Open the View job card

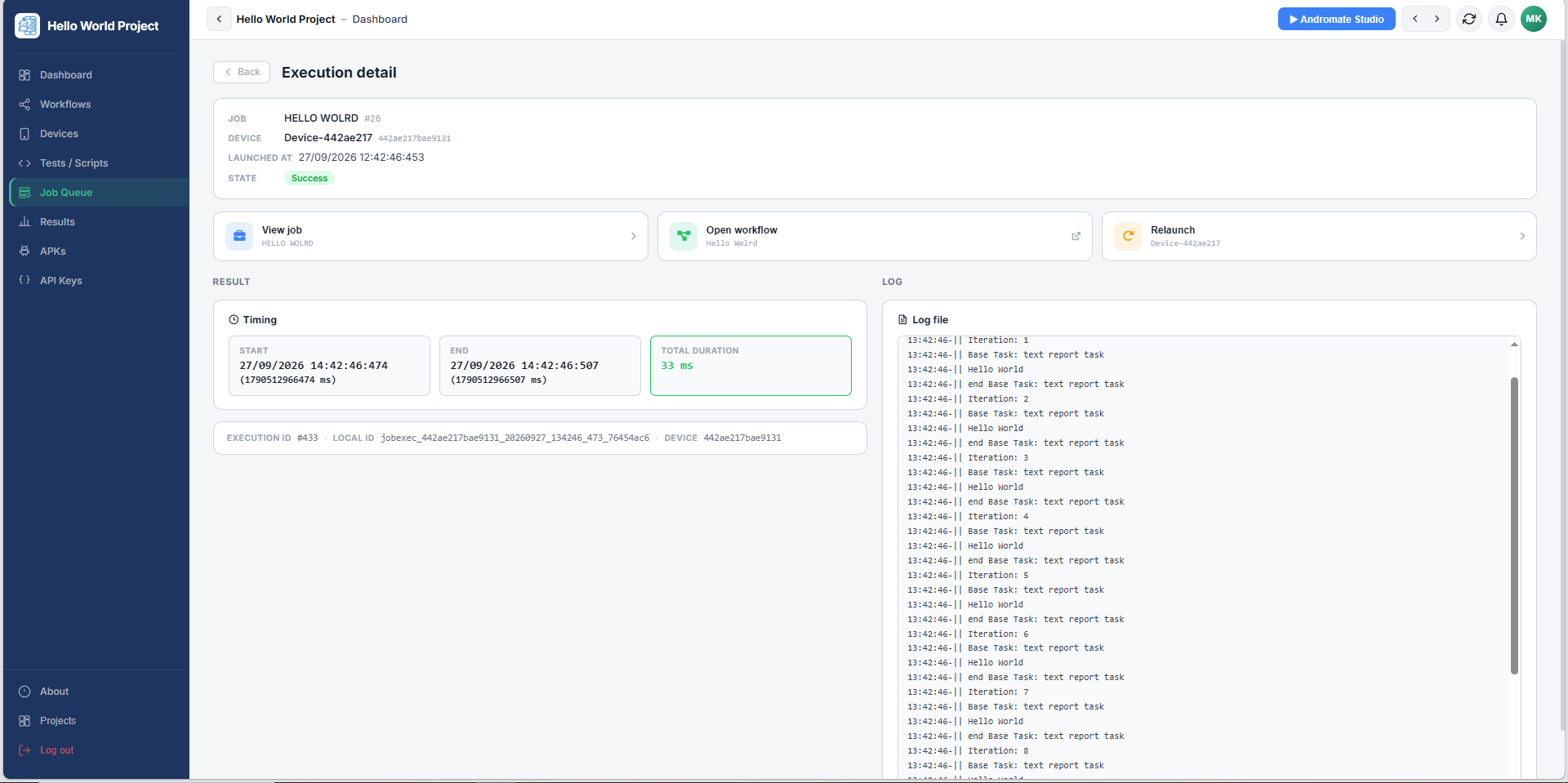(x=430, y=237)
